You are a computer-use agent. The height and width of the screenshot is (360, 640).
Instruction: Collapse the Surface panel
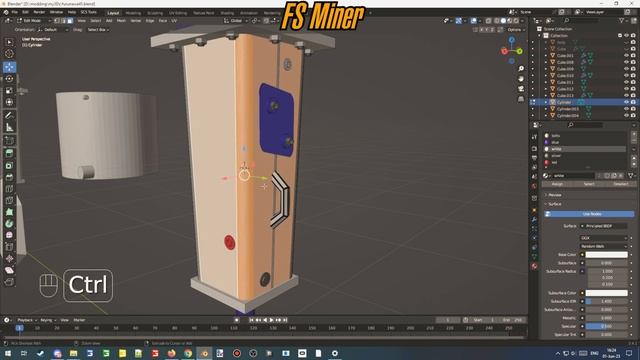pyautogui.click(x=555, y=204)
